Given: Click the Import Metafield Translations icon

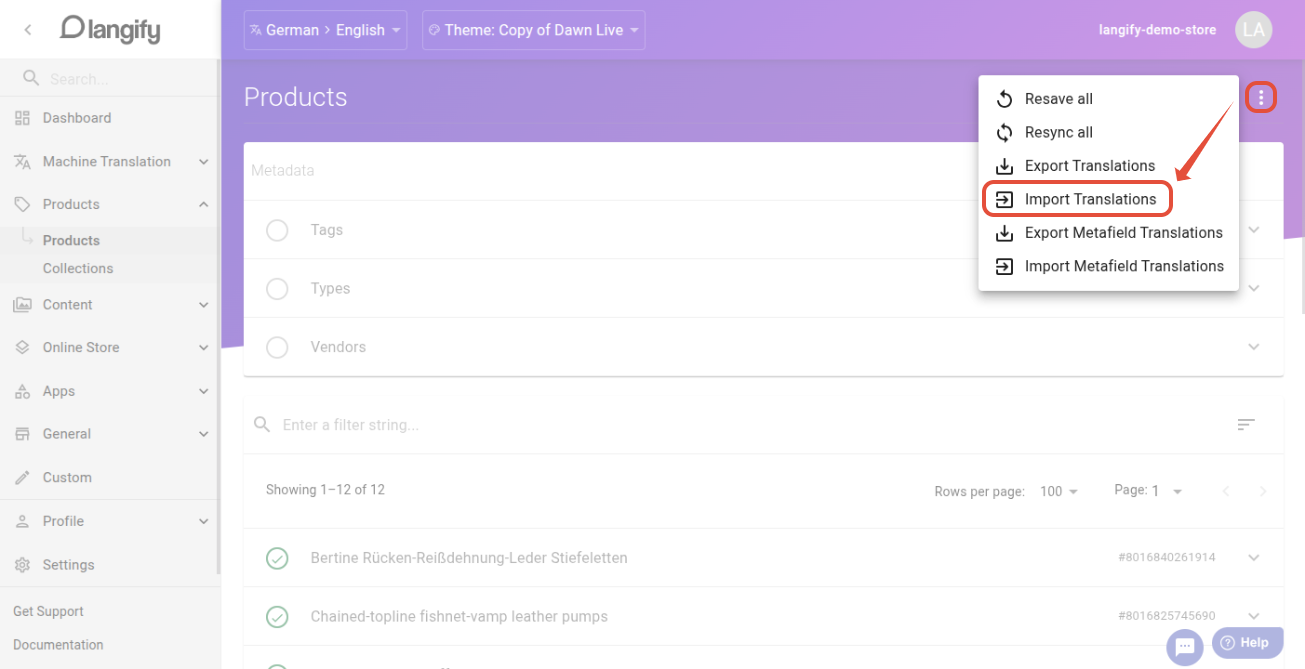Looking at the screenshot, I should [x=1005, y=266].
